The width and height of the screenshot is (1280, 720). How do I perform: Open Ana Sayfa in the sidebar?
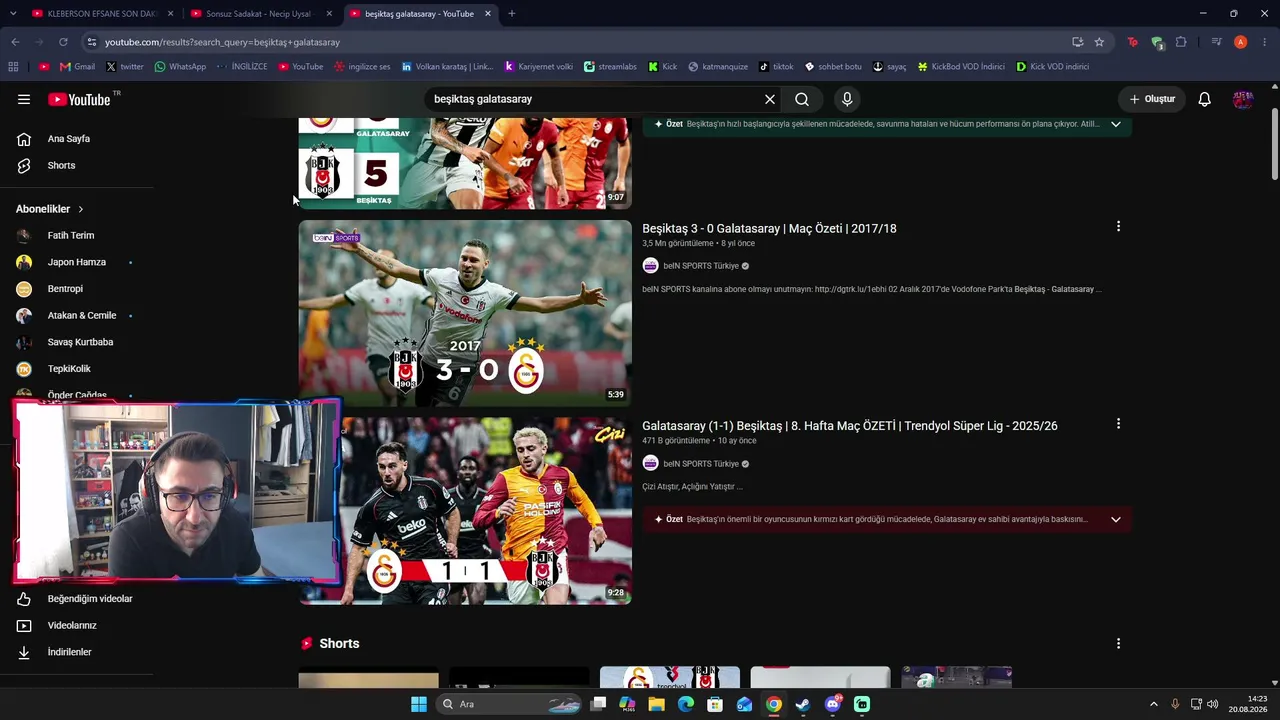coord(68,139)
